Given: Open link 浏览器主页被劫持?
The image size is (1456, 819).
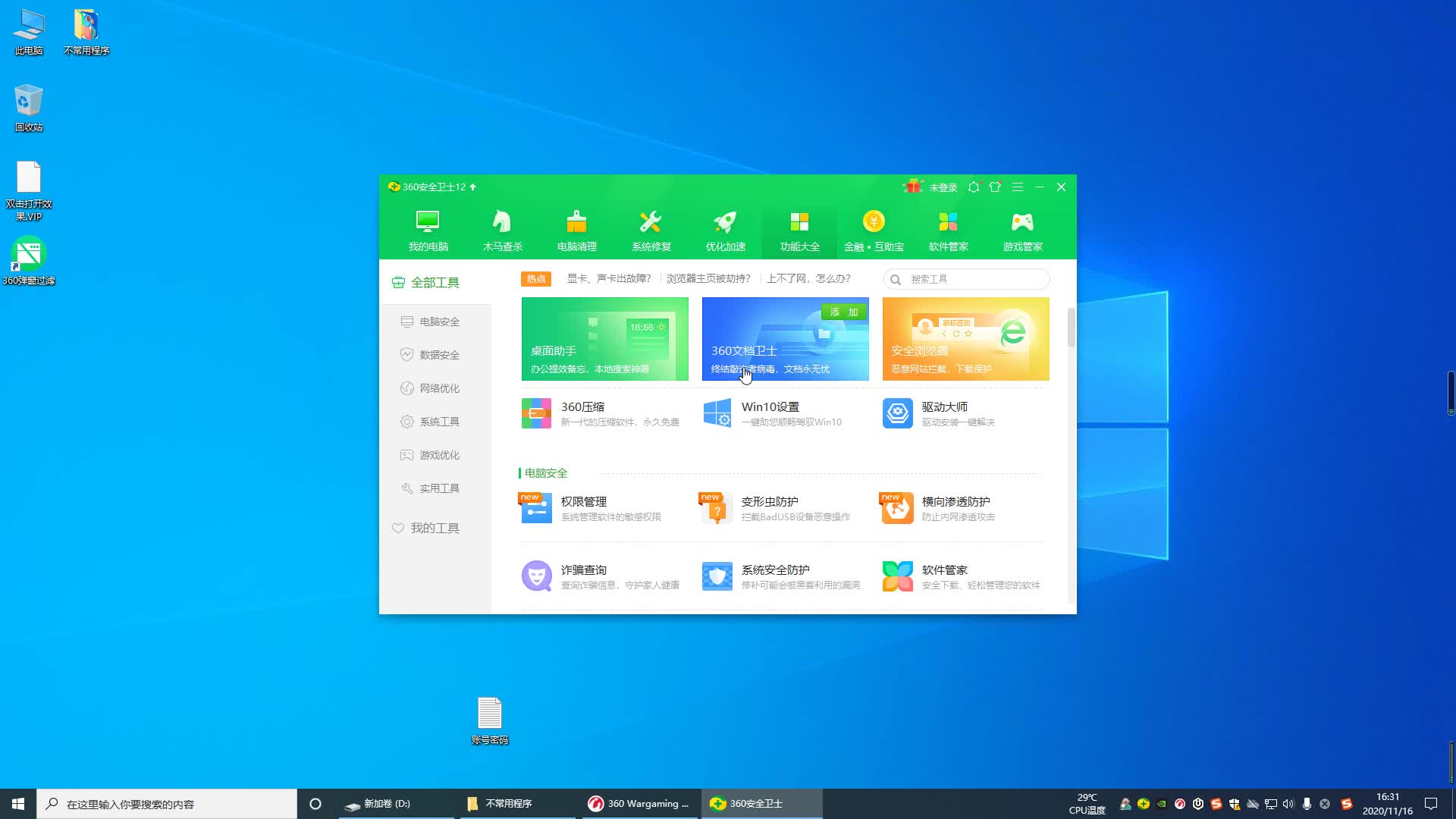Looking at the screenshot, I should (x=708, y=278).
